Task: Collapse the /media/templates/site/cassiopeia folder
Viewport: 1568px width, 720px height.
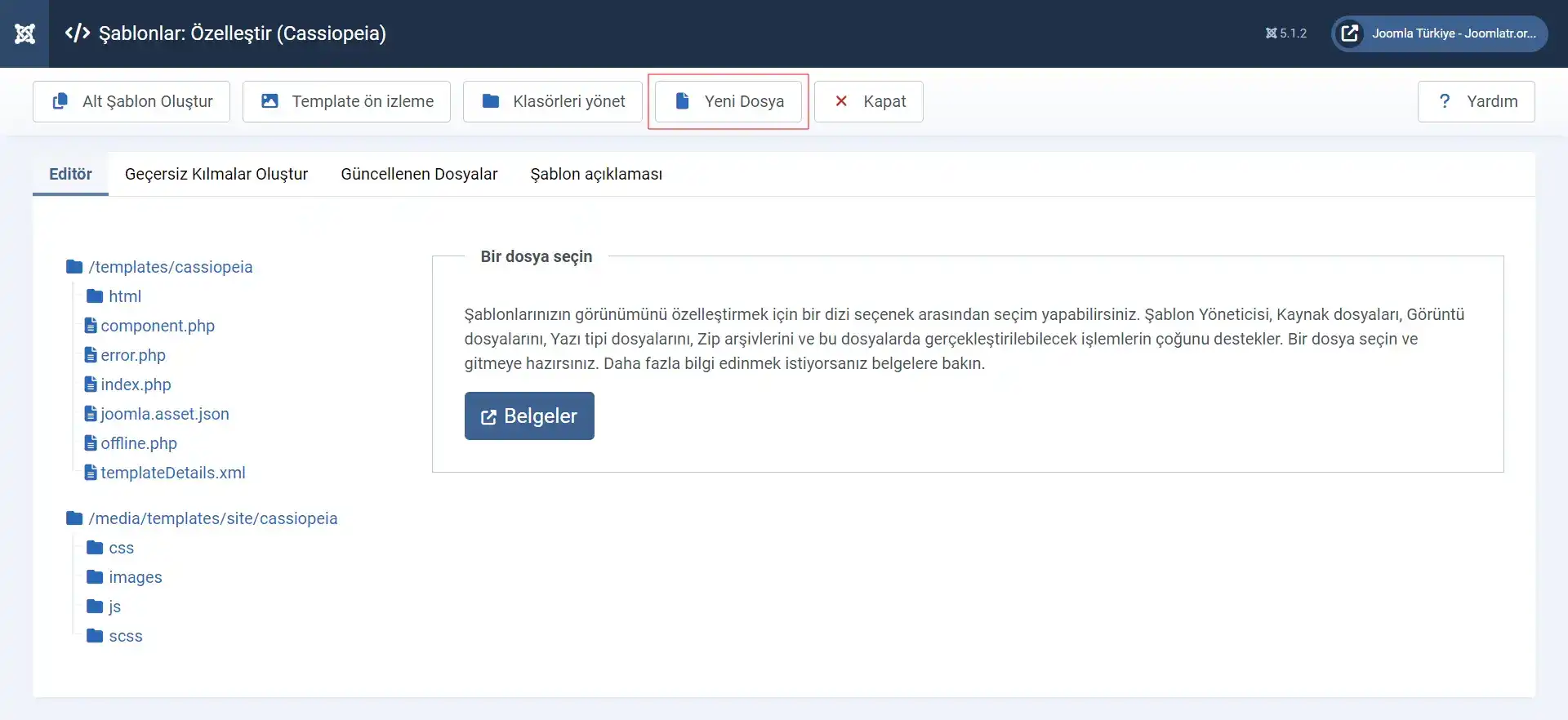Action: click(x=213, y=518)
